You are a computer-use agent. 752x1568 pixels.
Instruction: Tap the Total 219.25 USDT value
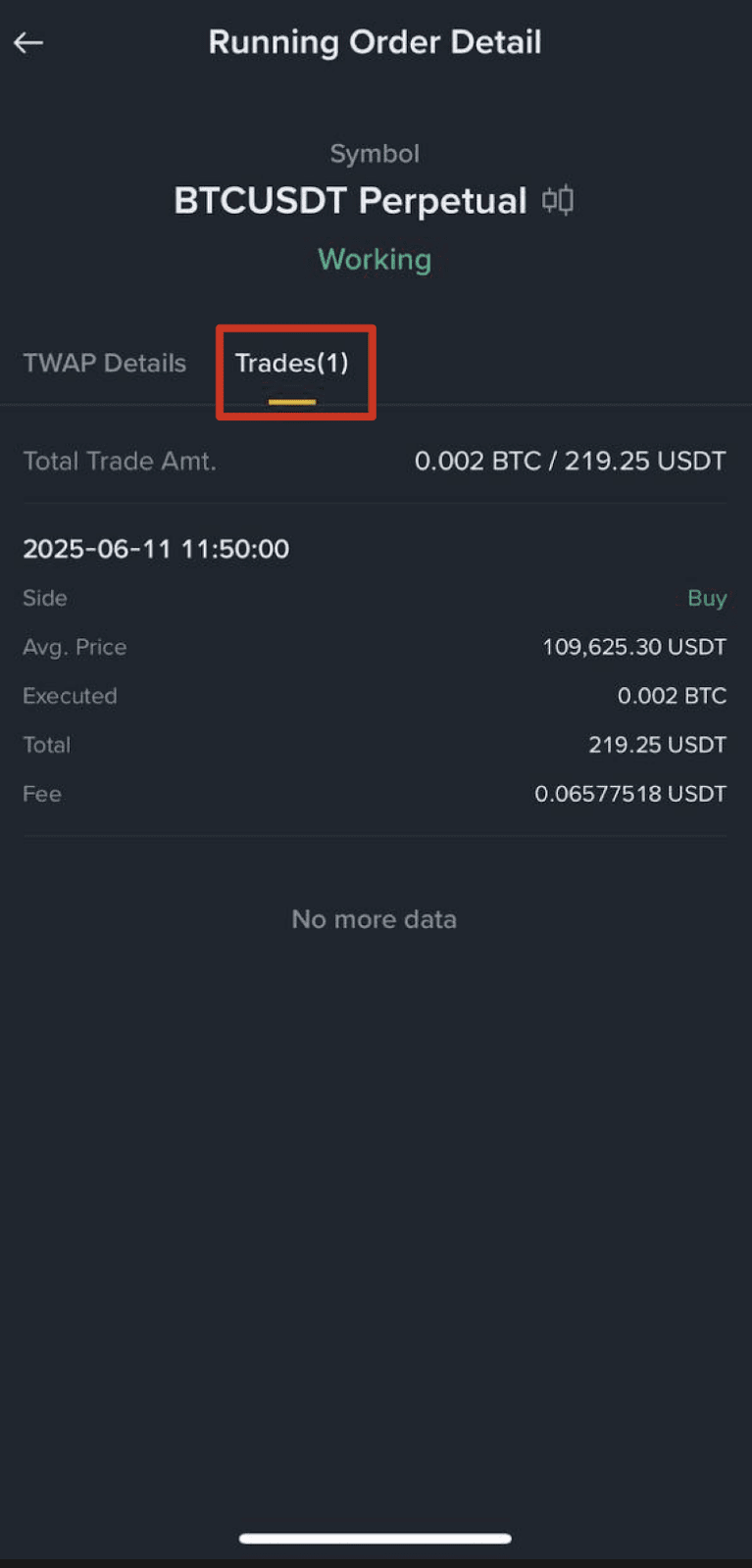tap(657, 745)
